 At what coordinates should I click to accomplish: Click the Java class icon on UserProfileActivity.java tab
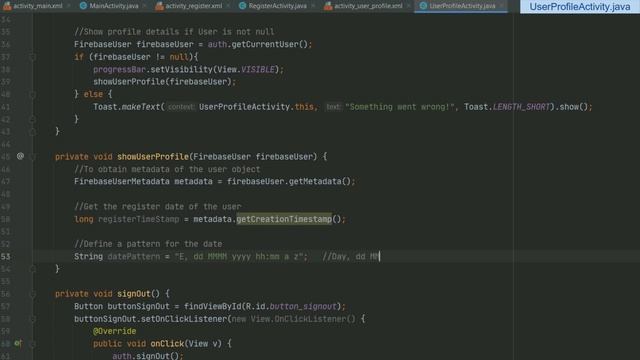point(423,6)
